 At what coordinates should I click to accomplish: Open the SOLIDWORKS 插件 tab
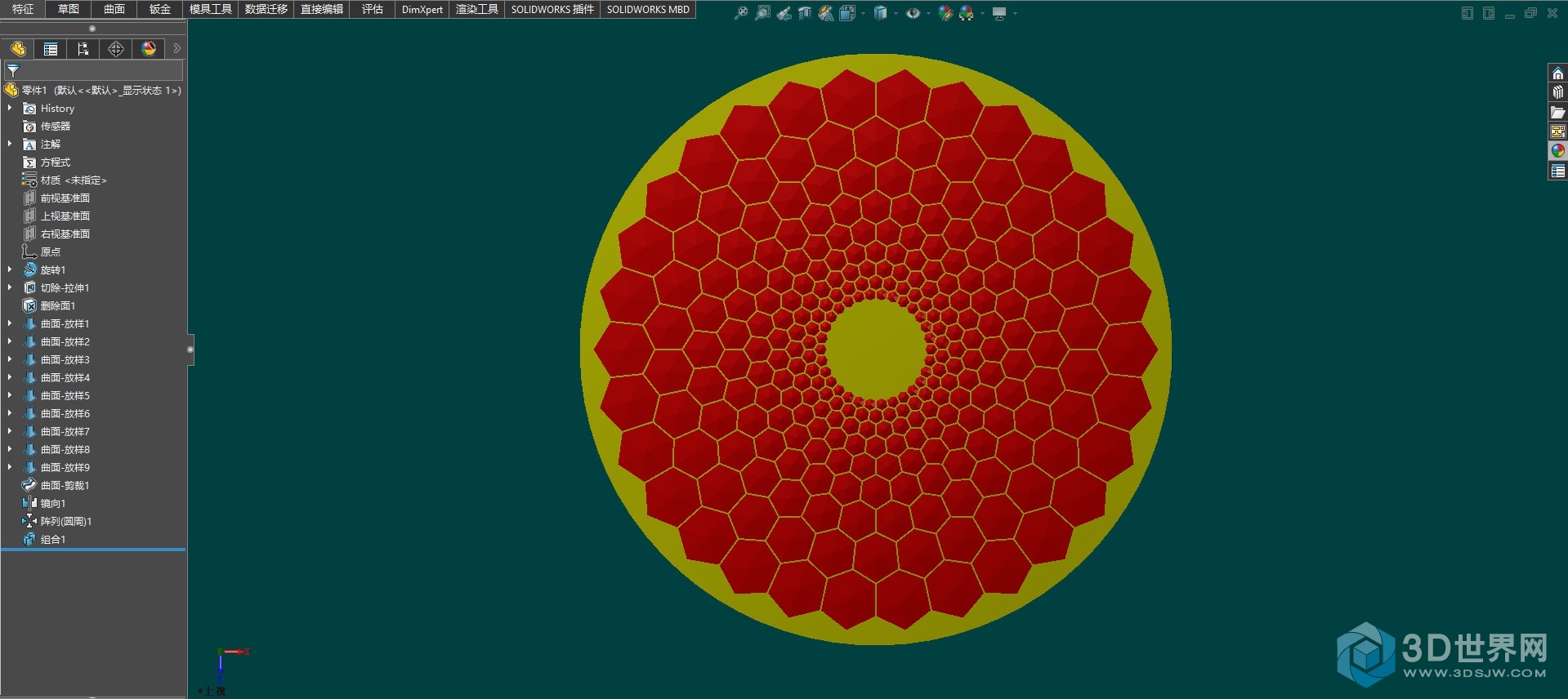tap(552, 9)
